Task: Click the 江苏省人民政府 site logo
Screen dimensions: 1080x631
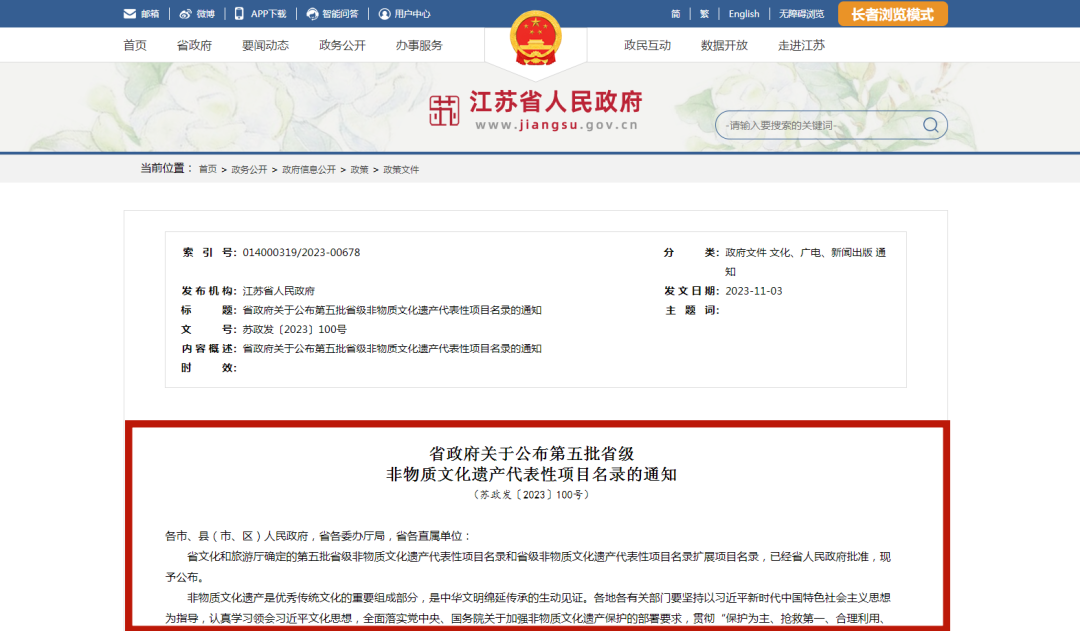Action: 535,106
